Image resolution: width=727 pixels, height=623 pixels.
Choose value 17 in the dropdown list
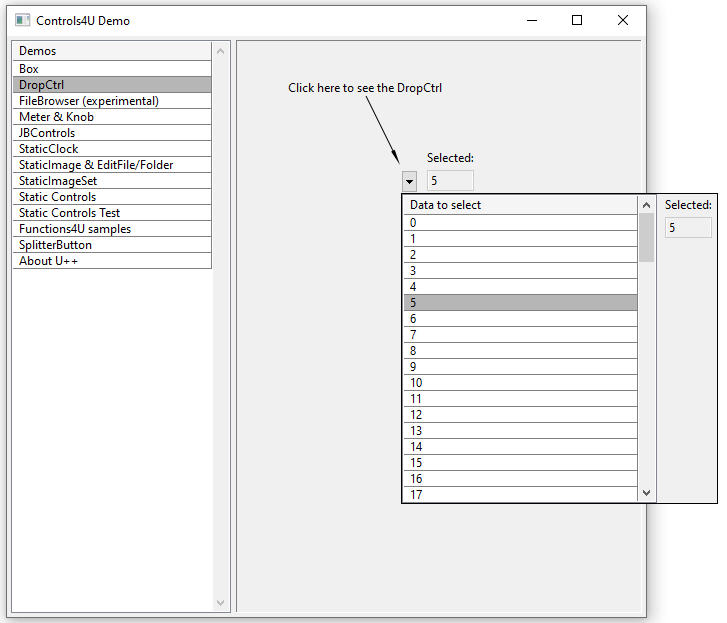(520, 494)
